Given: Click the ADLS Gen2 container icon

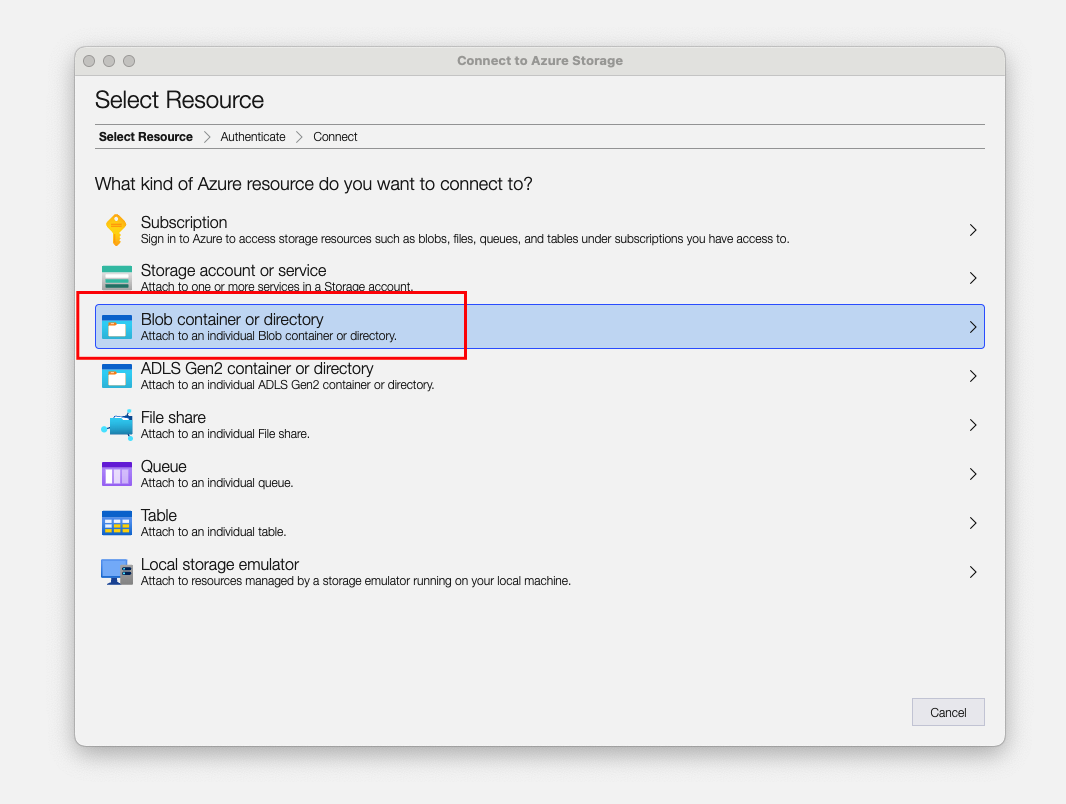Looking at the screenshot, I should 116,376.
